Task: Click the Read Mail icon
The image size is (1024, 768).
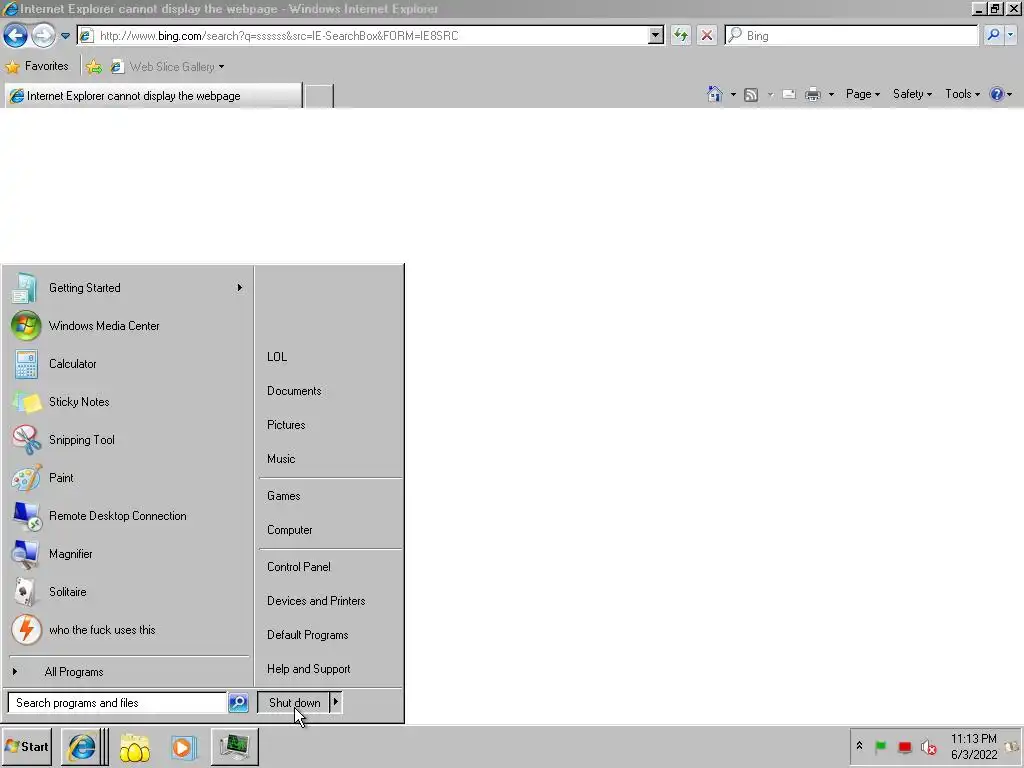Action: (x=789, y=95)
